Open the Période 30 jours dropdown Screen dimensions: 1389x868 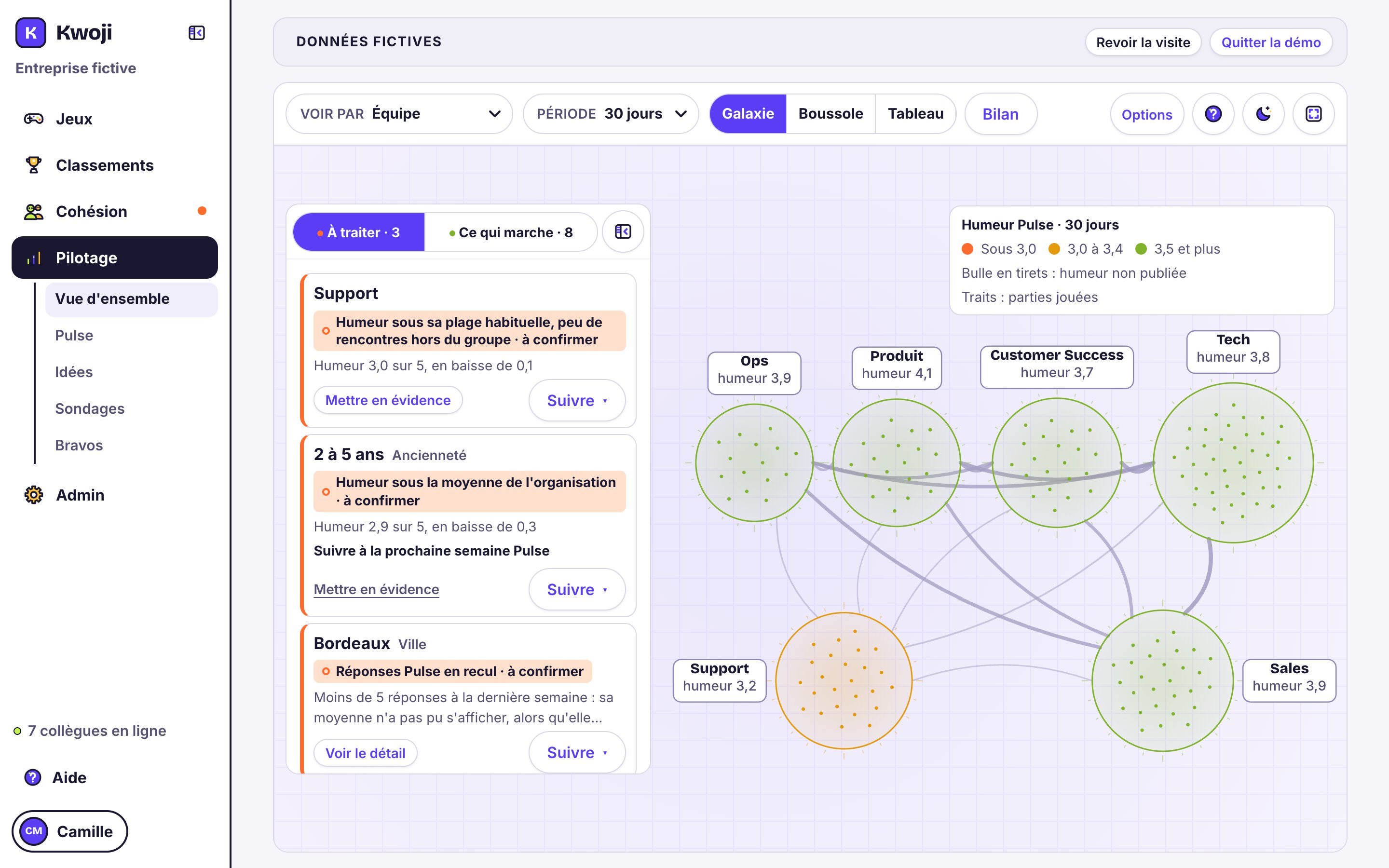point(611,114)
